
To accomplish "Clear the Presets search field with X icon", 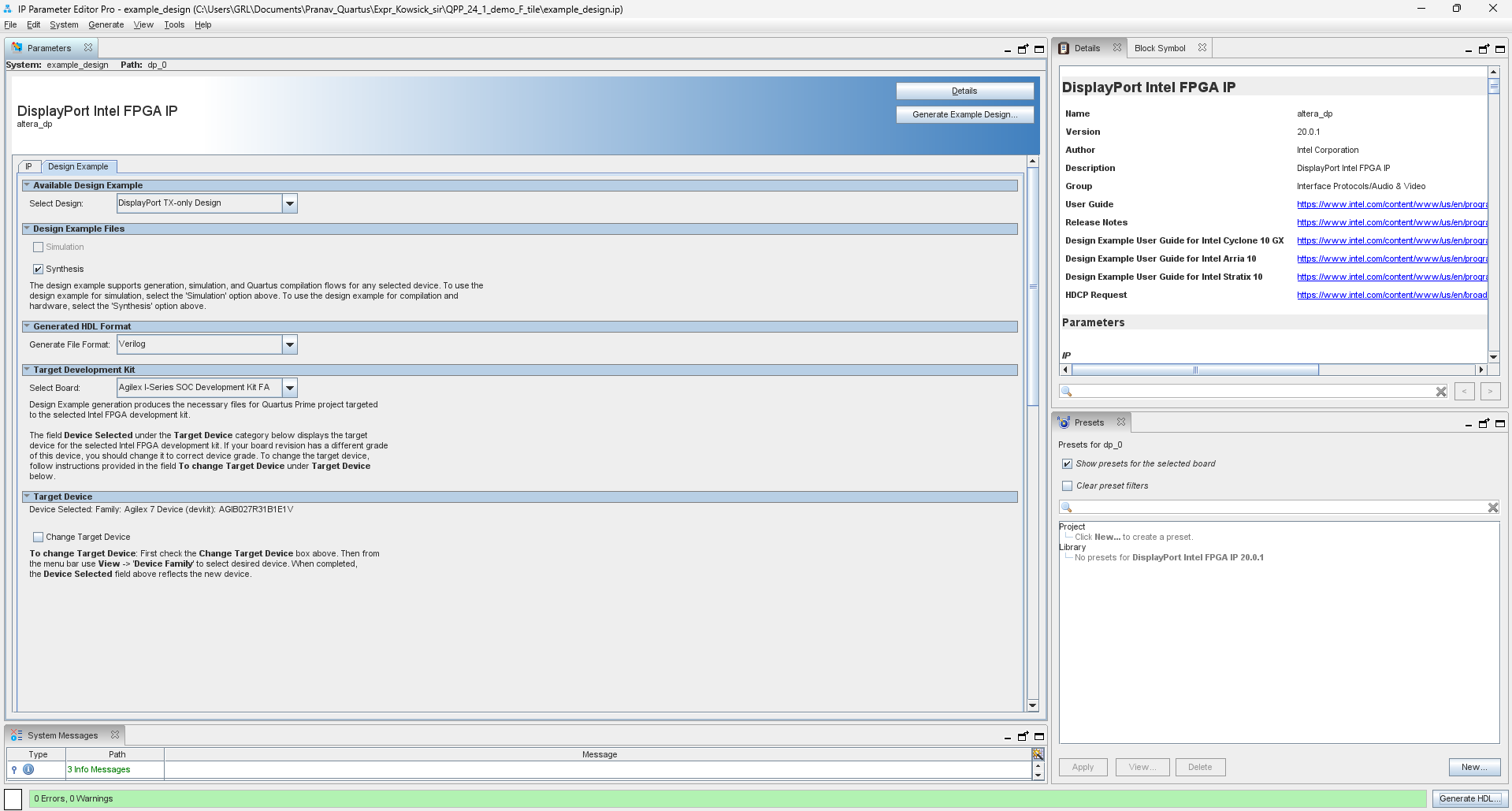I will (x=1492, y=508).
